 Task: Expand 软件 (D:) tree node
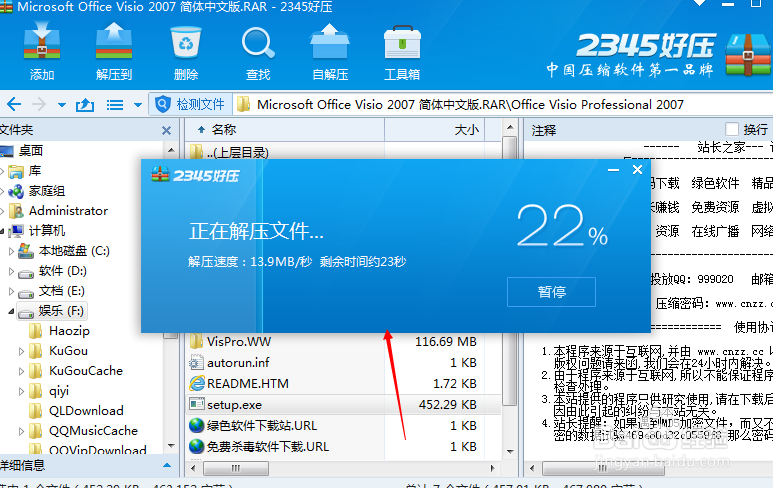[x=11, y=271]
